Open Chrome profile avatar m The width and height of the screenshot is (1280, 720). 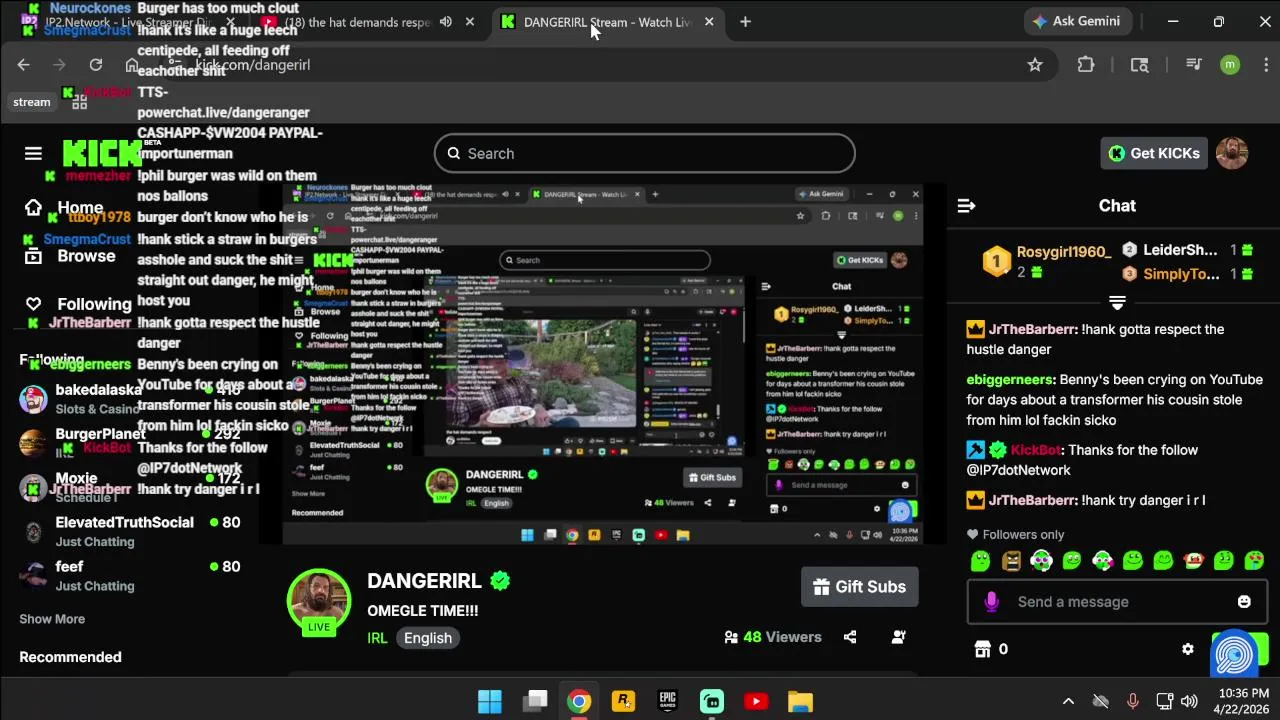[1230, 65]
